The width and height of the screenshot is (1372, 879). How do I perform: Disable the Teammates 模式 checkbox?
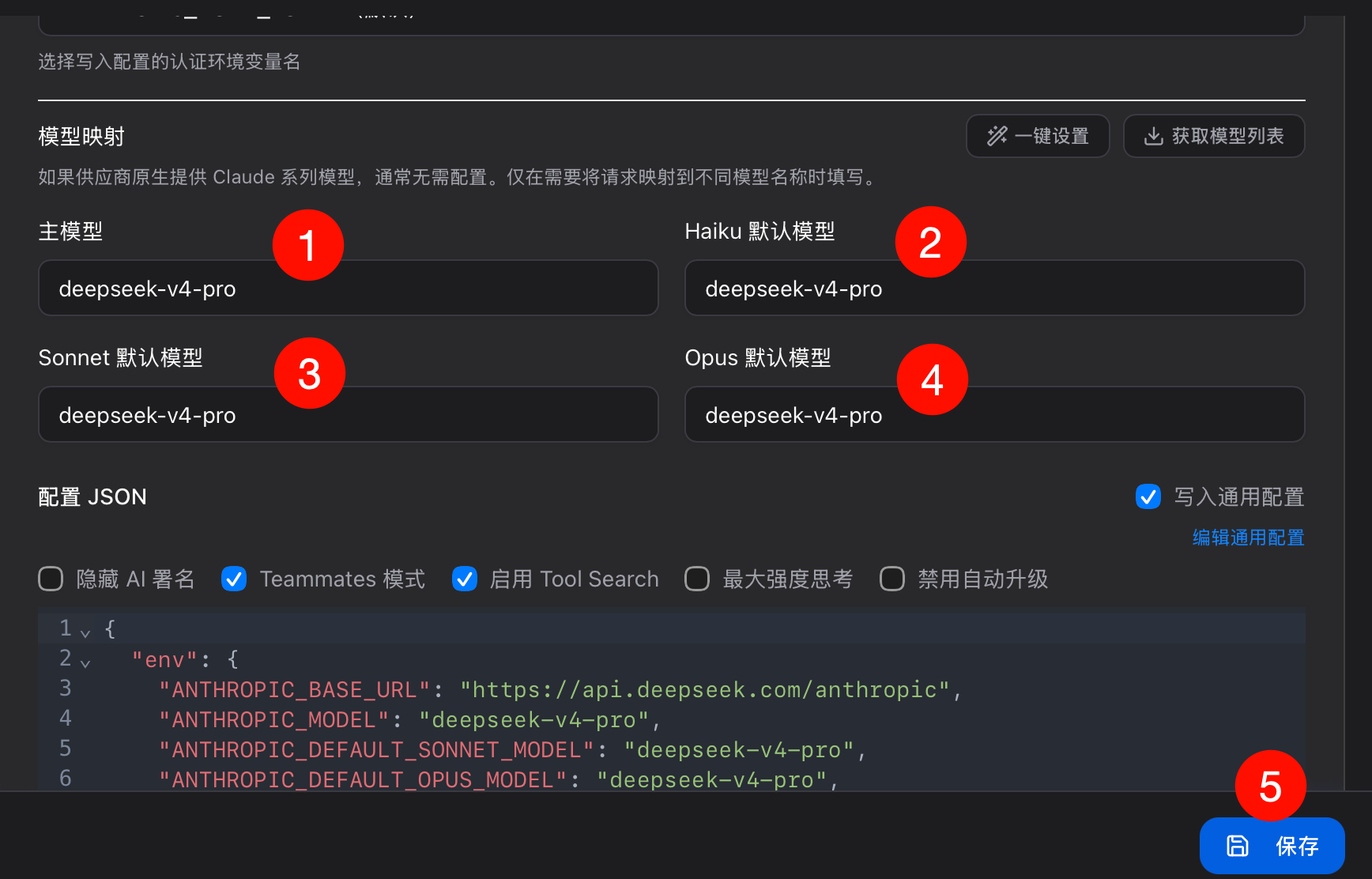234,579
